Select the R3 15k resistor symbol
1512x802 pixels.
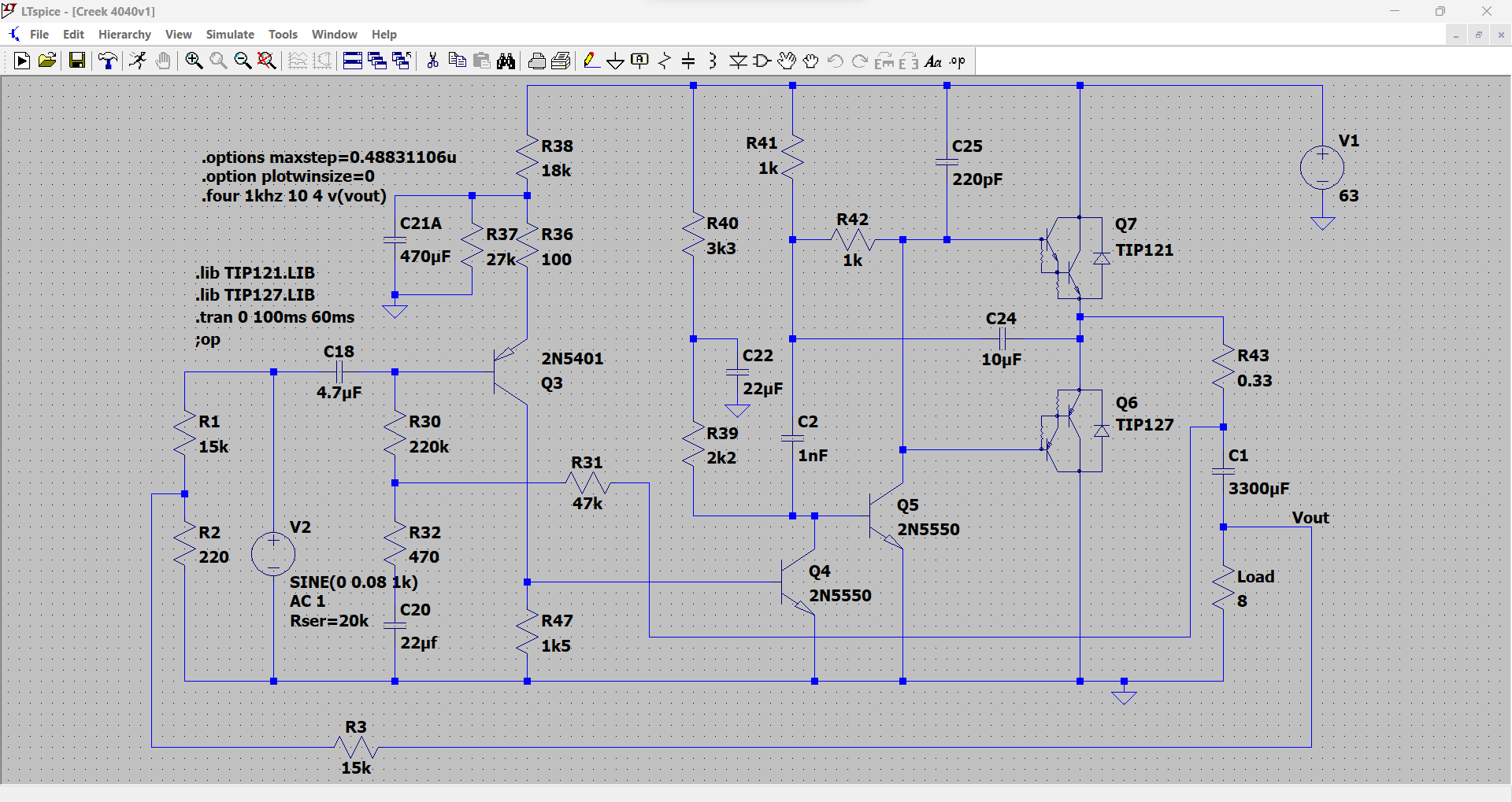(356, 746)
